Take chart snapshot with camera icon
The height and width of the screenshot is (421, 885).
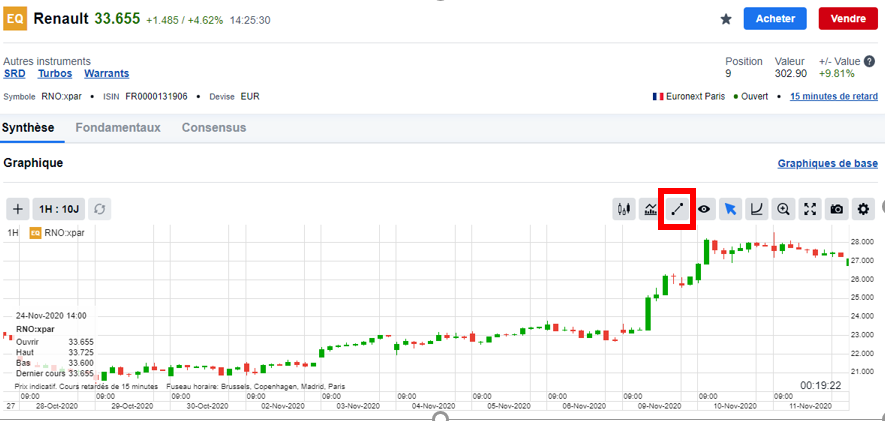pyautogui.click(x=836, y=209)
